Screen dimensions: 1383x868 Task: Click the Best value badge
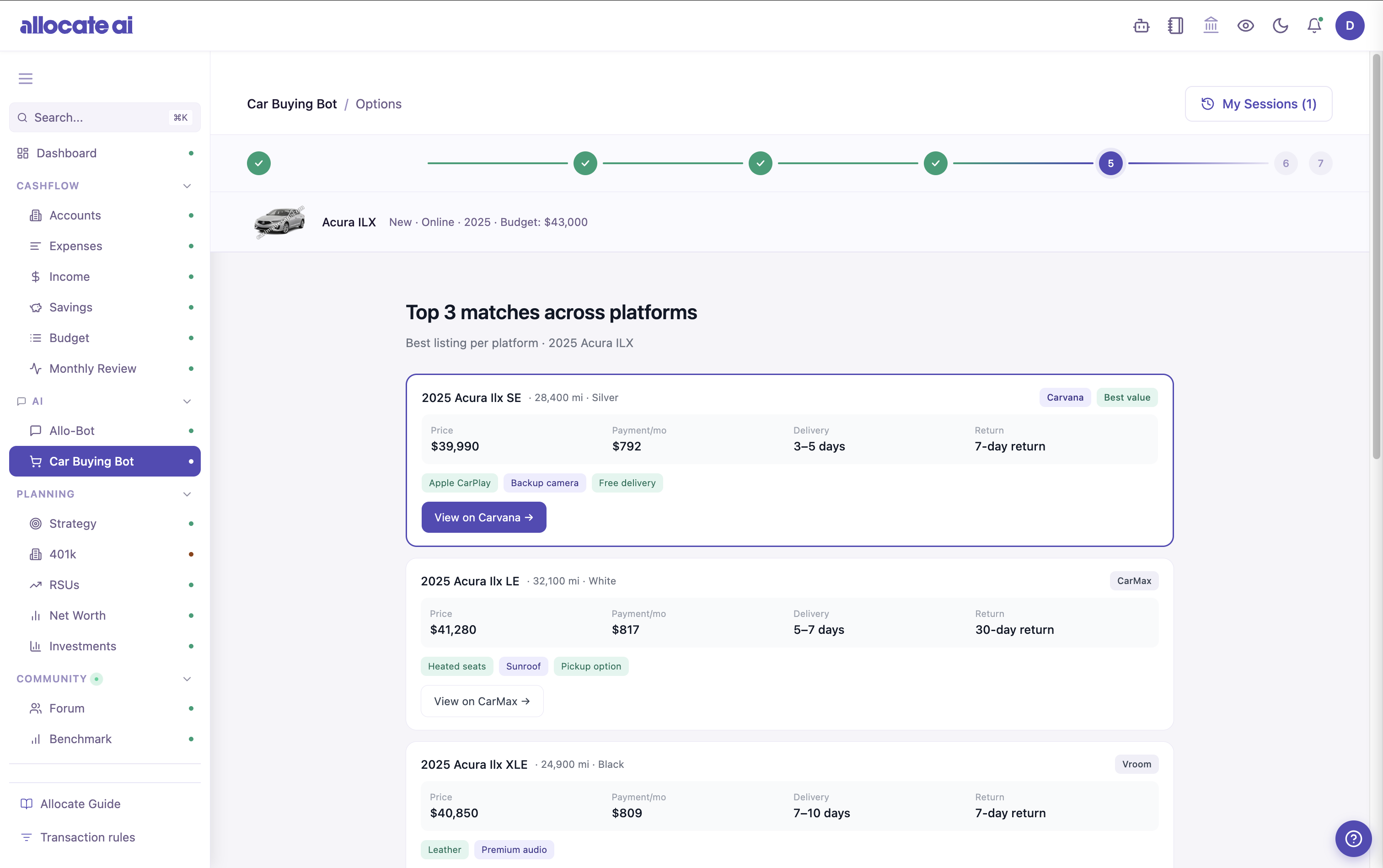coord(1127,398)
